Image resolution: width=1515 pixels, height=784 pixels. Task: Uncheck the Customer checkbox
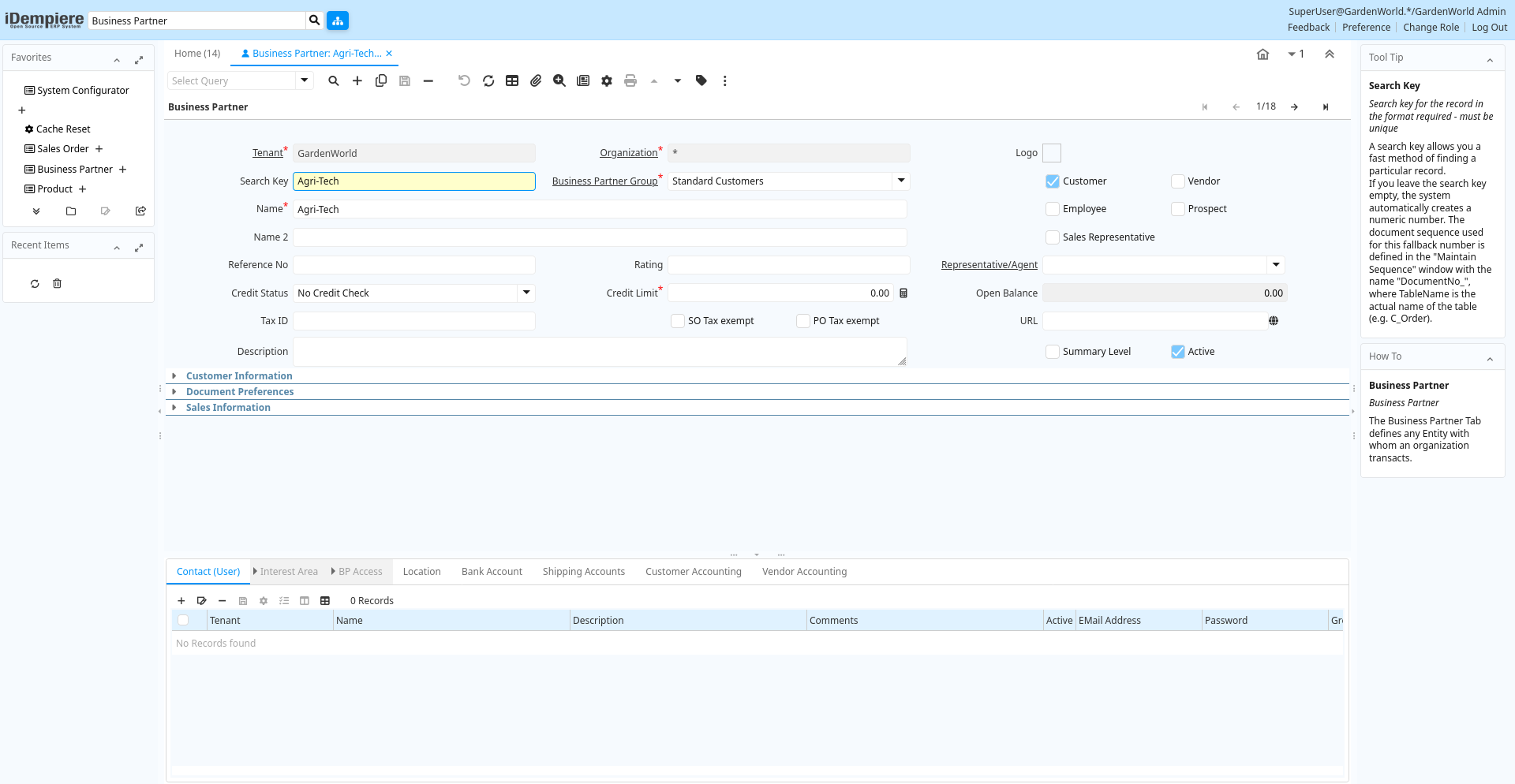click(1053, 181)
